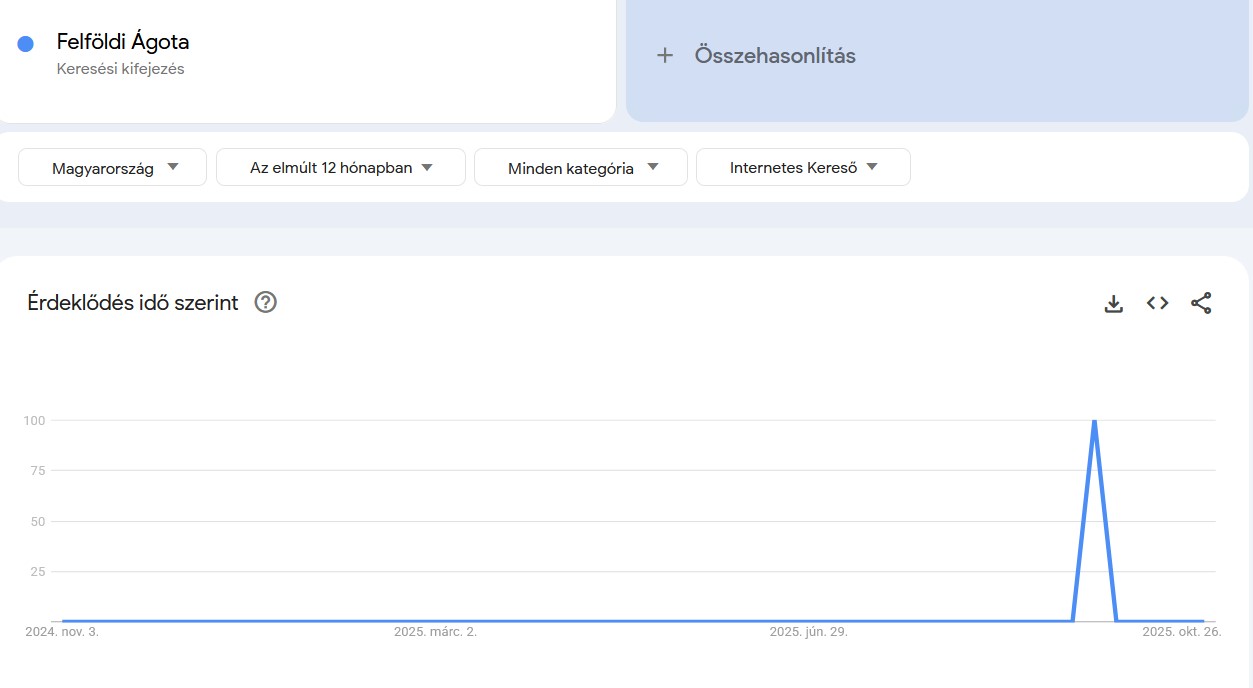Click the share icon for the chart
Image resolution: width=1253 pixels, height=688 pixels.
pyautogui.click(x=1200, y=303)
